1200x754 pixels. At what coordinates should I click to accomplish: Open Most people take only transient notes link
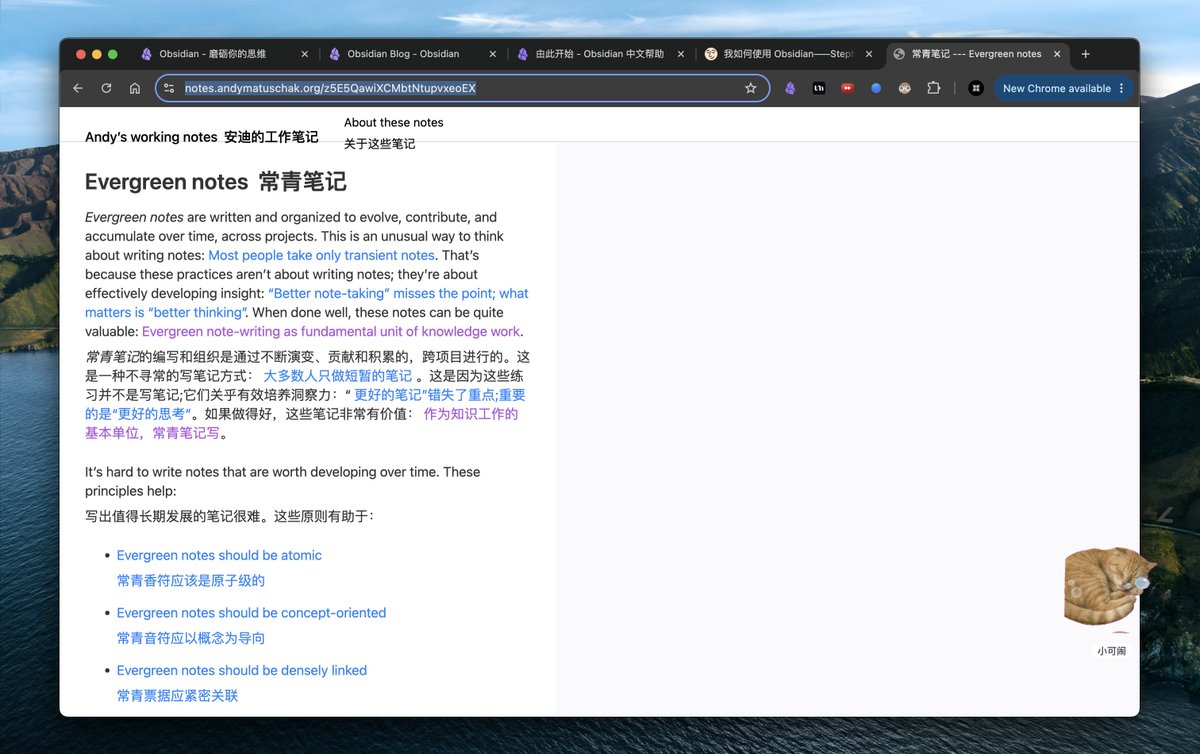pyautogui.click(x=322, y=255)
